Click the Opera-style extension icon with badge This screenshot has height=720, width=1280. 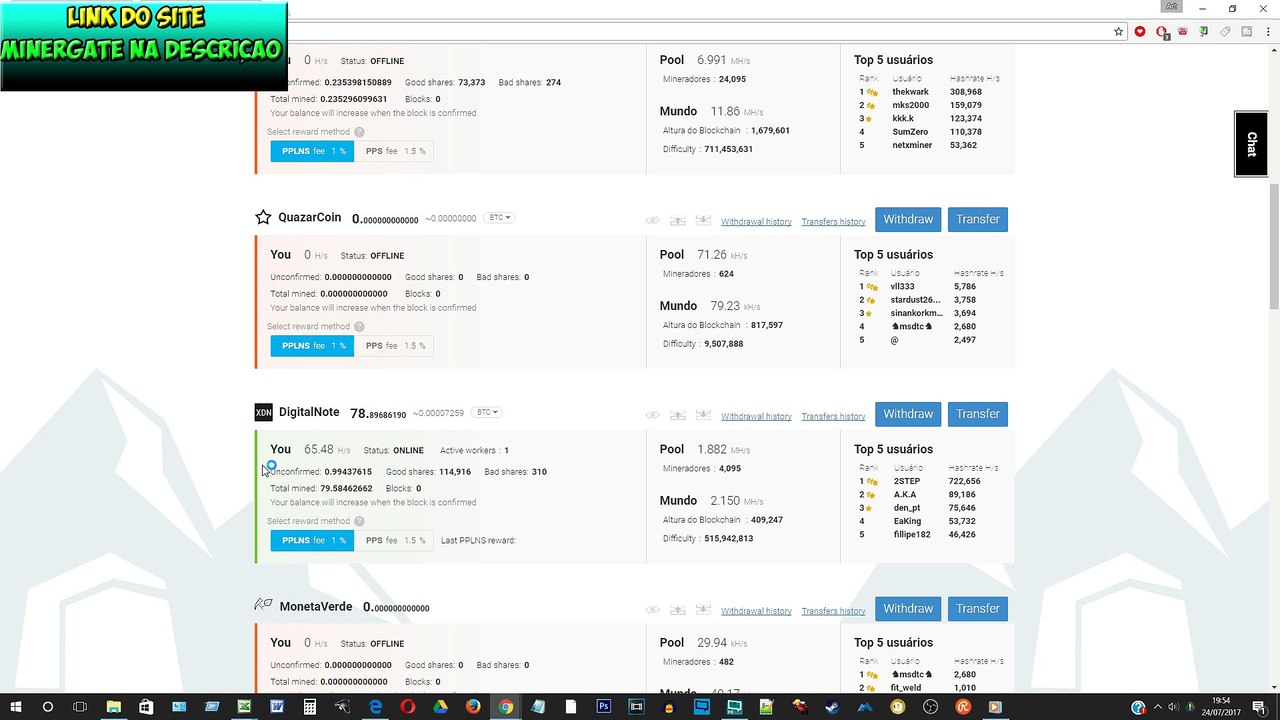[1162, 32]
